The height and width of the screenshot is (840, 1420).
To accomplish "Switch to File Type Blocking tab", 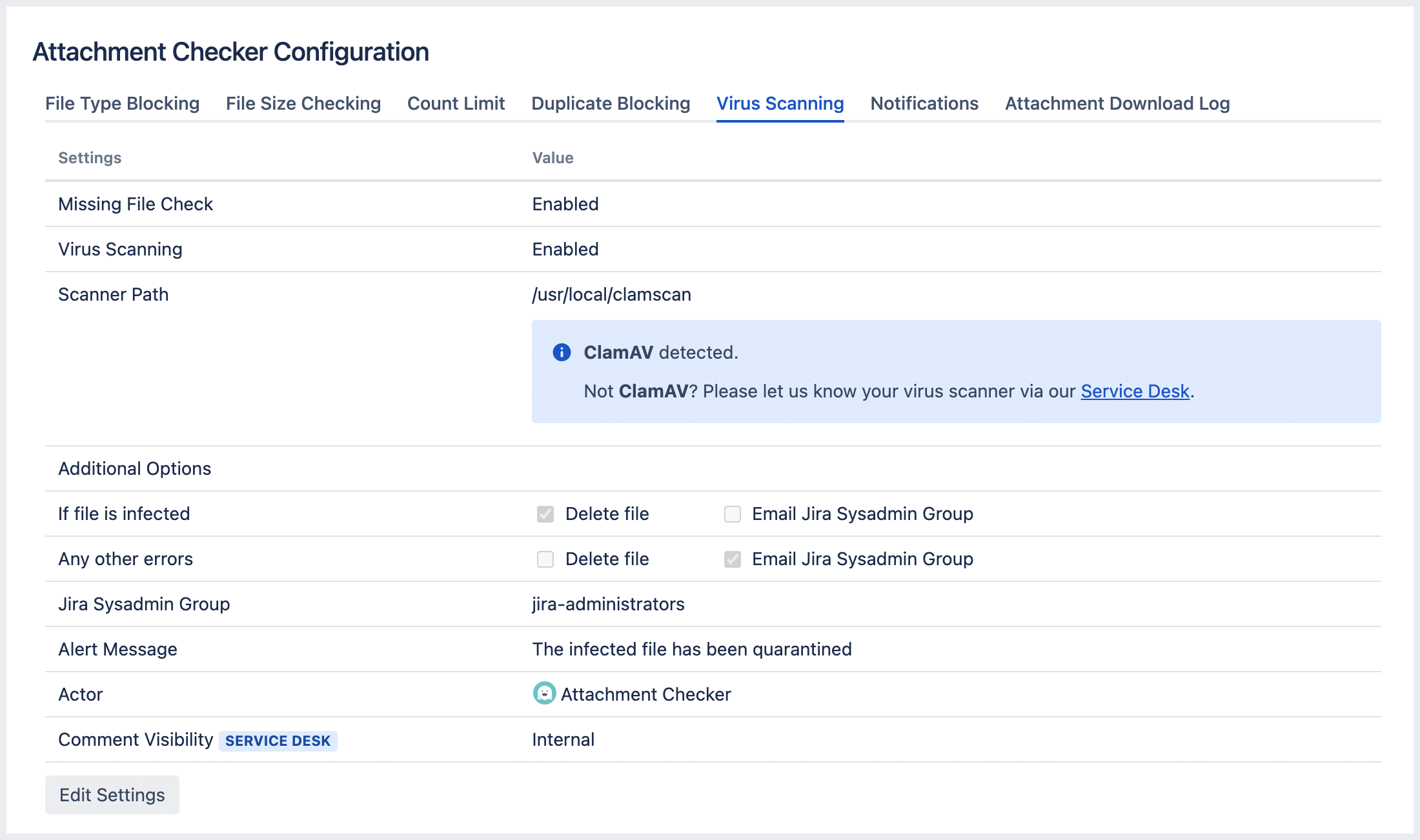I will click(121, 103).
